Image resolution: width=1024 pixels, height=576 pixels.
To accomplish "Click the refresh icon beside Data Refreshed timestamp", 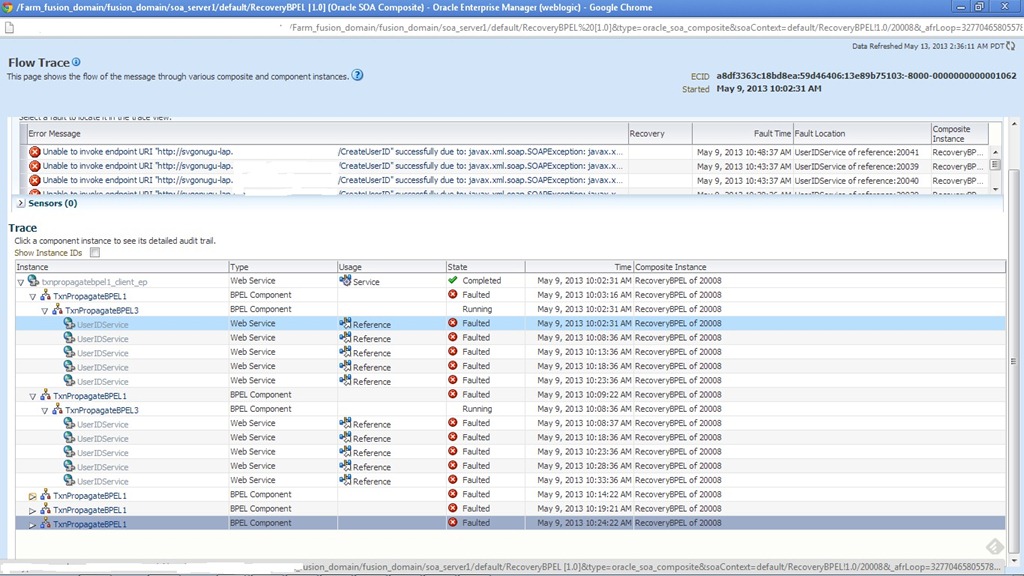I will click(1010, 46).
